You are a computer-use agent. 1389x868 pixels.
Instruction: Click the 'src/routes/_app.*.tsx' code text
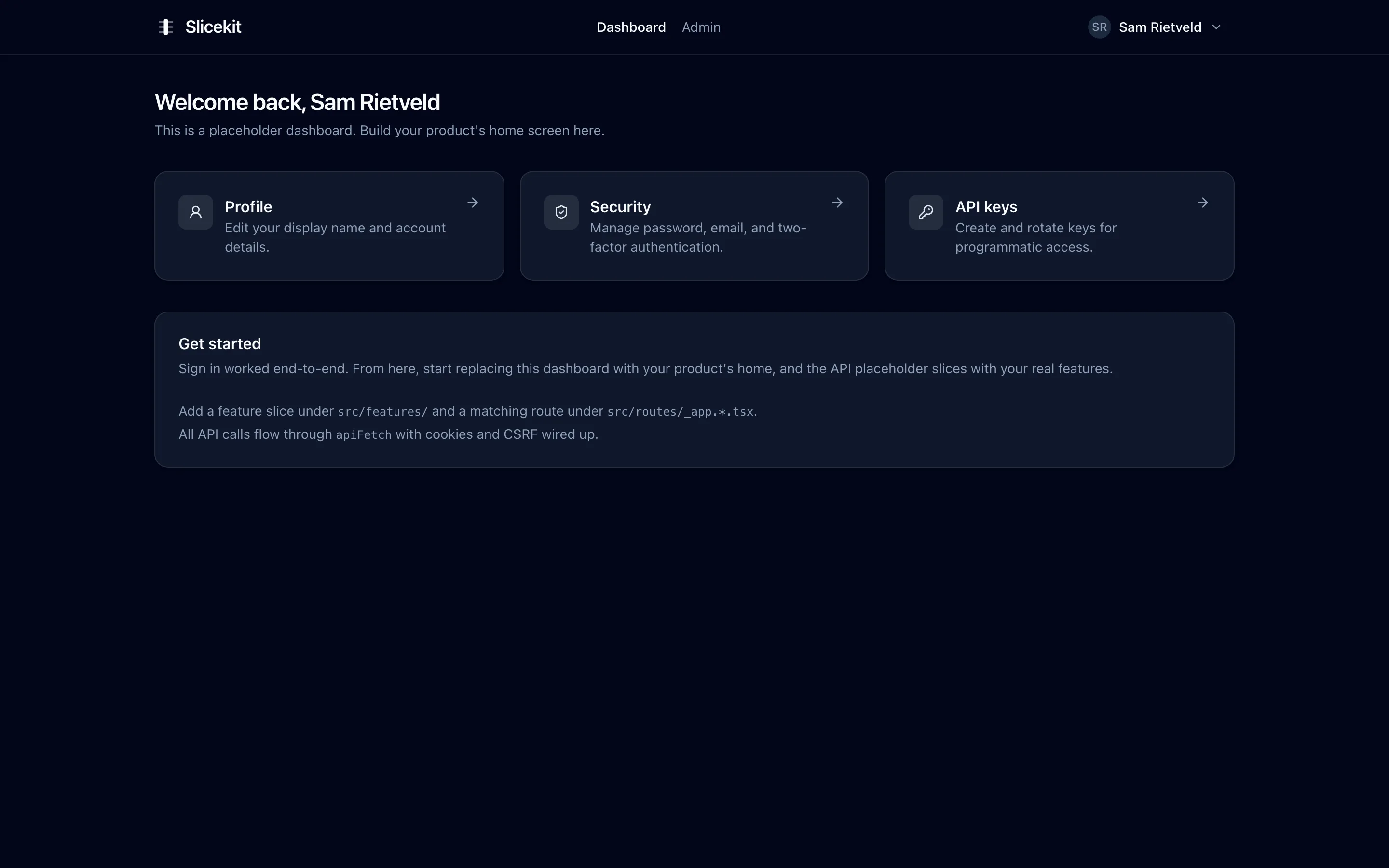680,412
